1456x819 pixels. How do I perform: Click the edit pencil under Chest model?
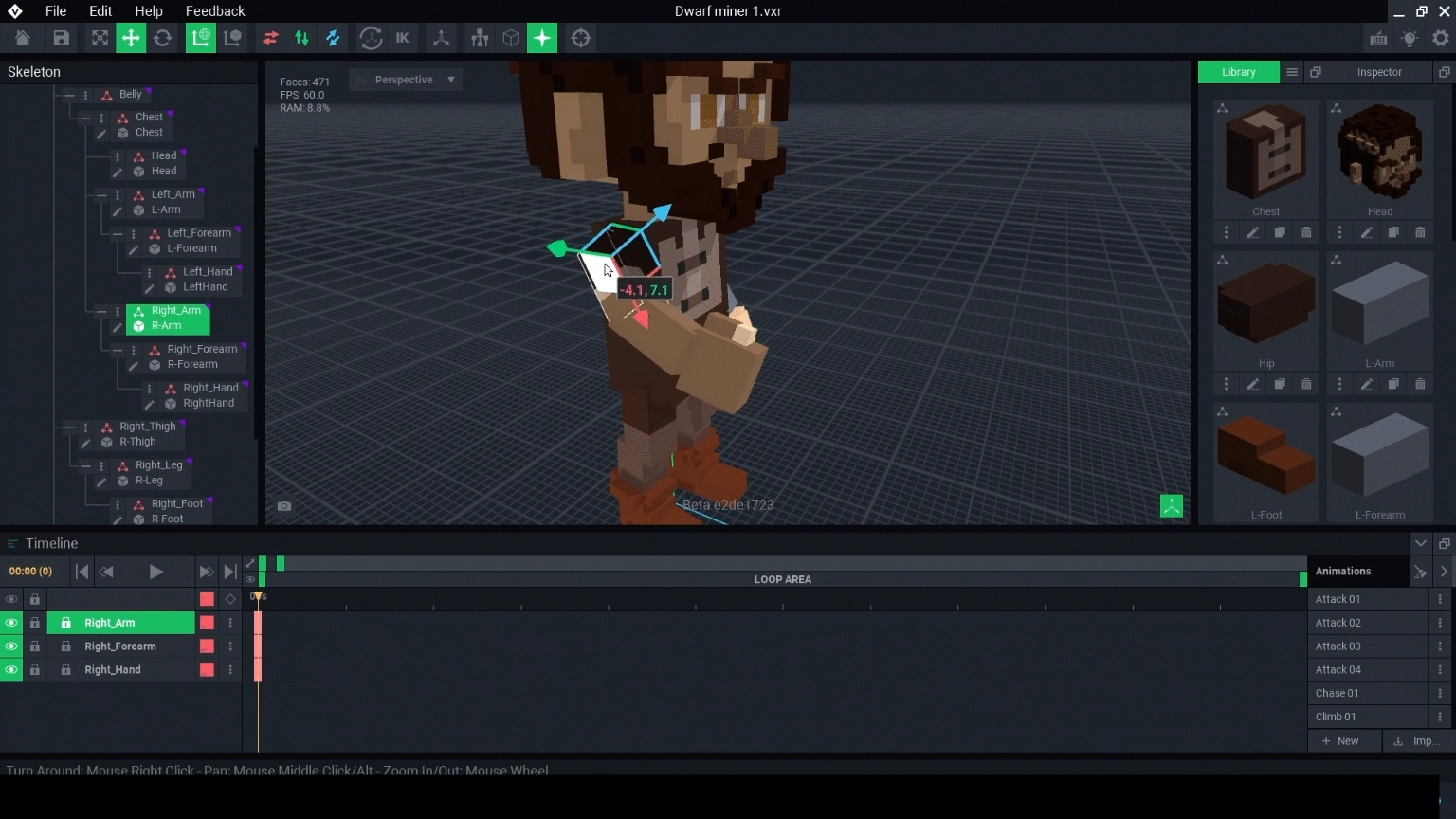pos(1253,232)
